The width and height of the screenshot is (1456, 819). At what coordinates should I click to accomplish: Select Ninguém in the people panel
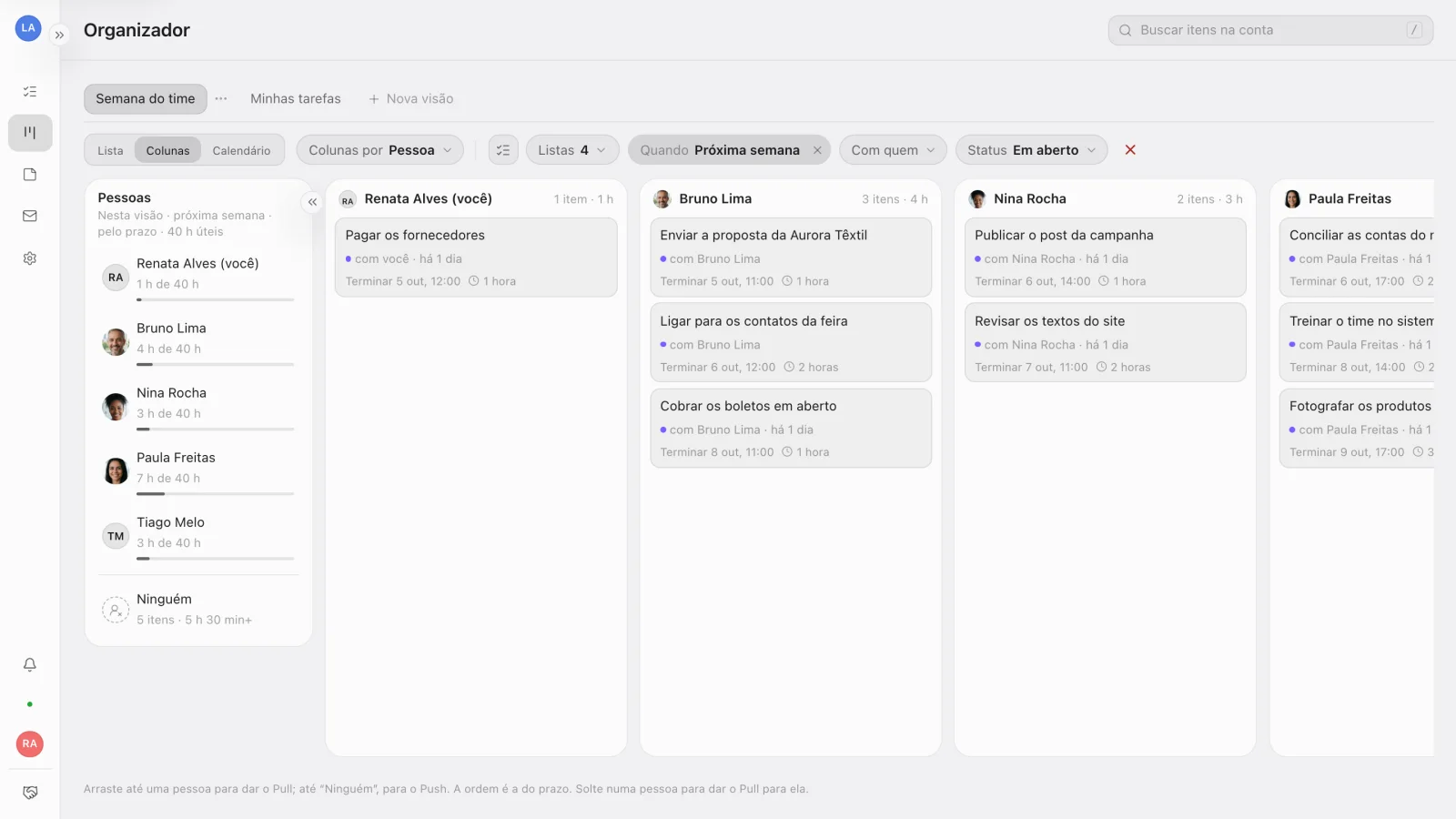(198, 609)
